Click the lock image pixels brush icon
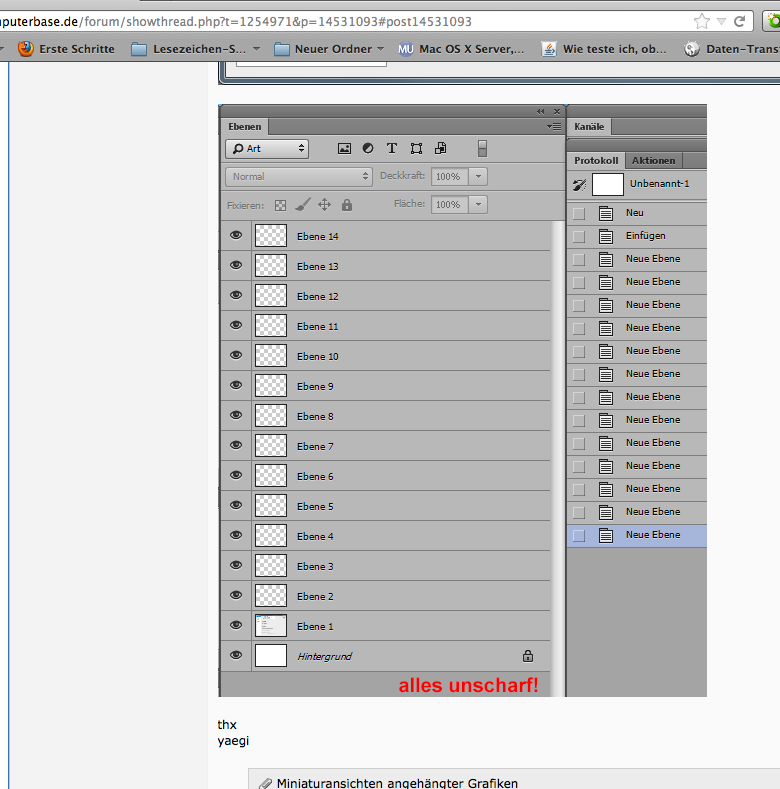This screenshot has width=780, height=789. point(302,205)
